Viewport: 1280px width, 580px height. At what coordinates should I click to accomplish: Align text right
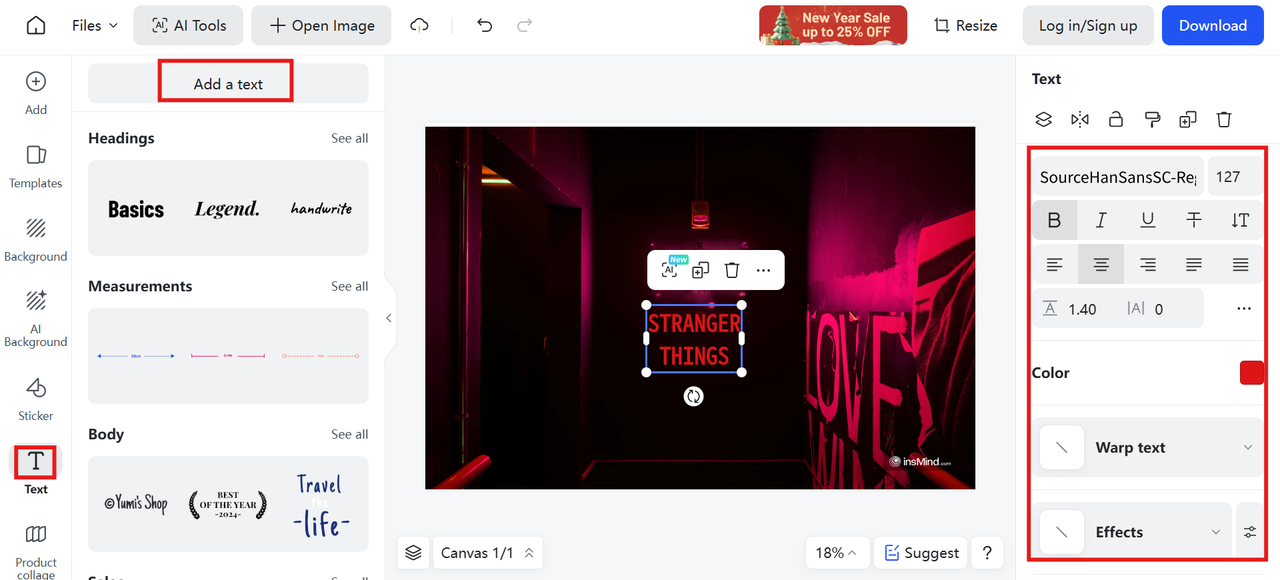click(x=1148, y=264)
